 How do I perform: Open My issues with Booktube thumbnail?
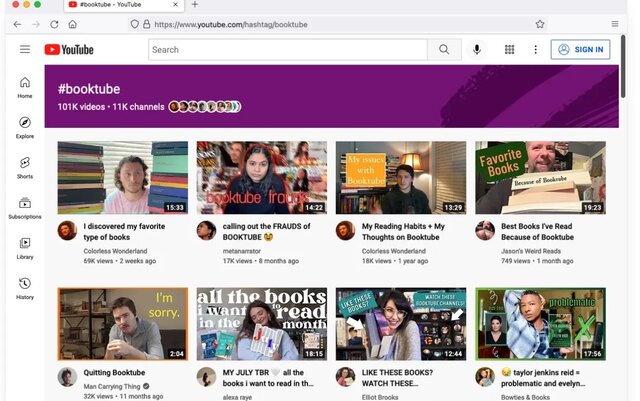tap(401, 178)
